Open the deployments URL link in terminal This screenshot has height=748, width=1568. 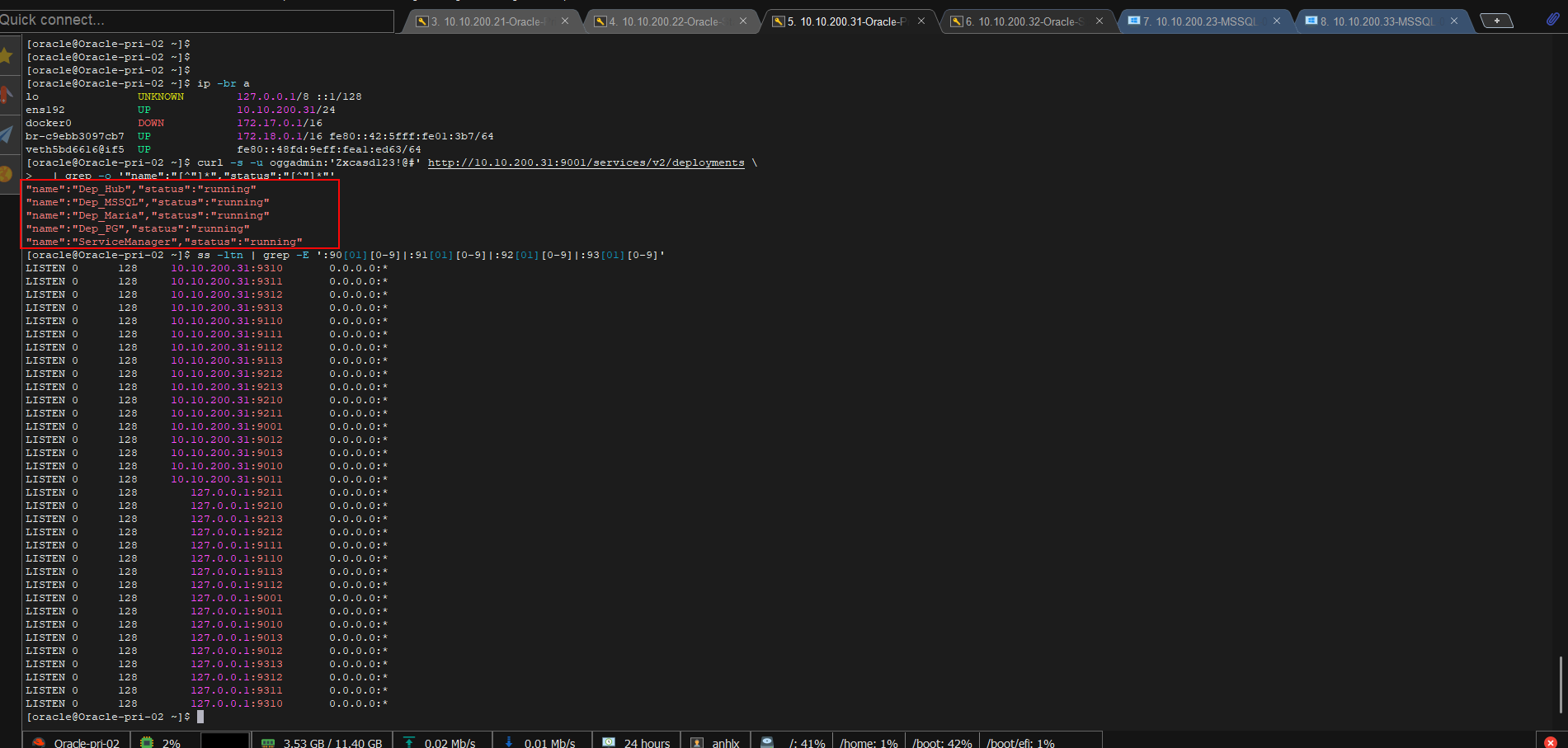click(x=586, y=162)
